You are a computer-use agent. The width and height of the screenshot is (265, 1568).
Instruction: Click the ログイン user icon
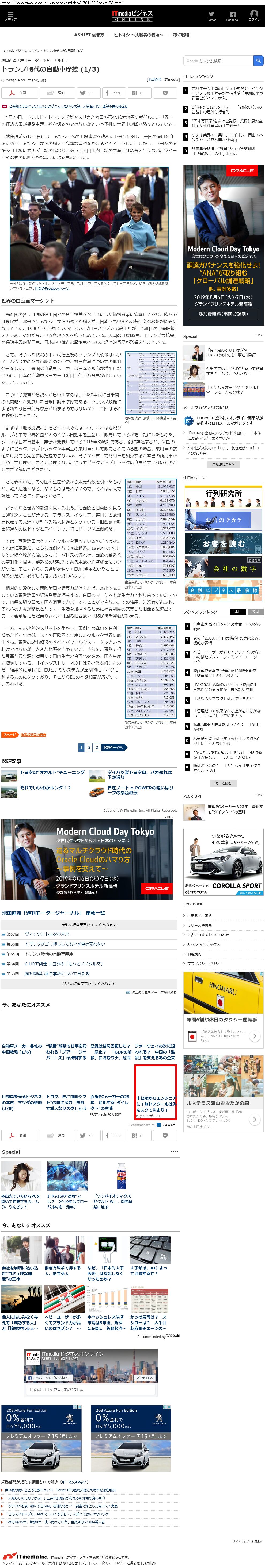(254, 16)
